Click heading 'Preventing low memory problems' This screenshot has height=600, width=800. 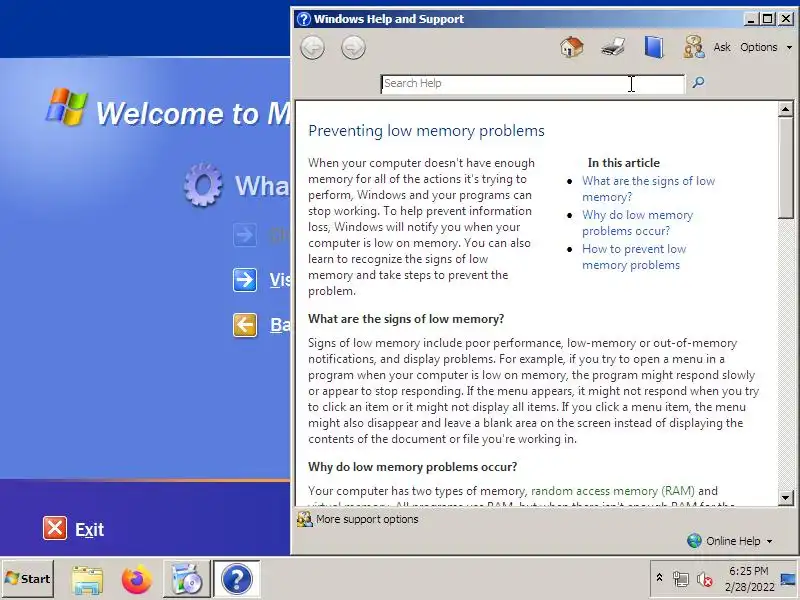[427, 131]
